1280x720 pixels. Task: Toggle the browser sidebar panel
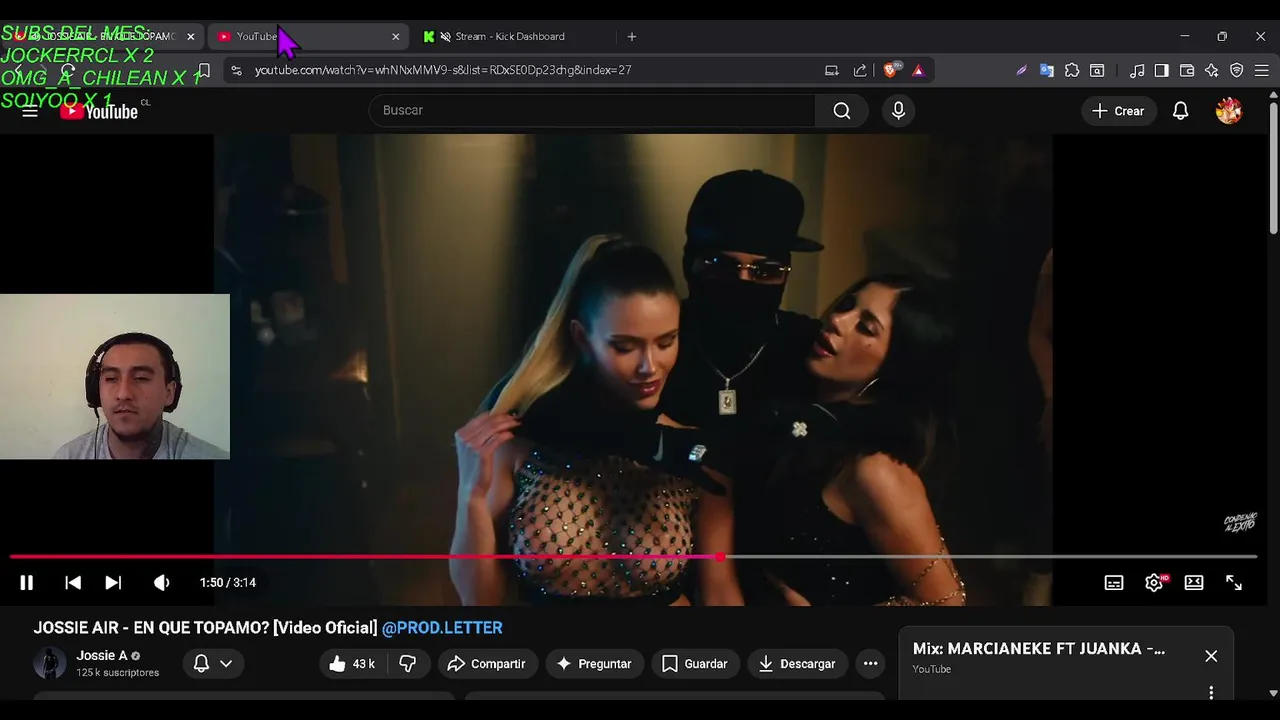[x=1162, y=70]
